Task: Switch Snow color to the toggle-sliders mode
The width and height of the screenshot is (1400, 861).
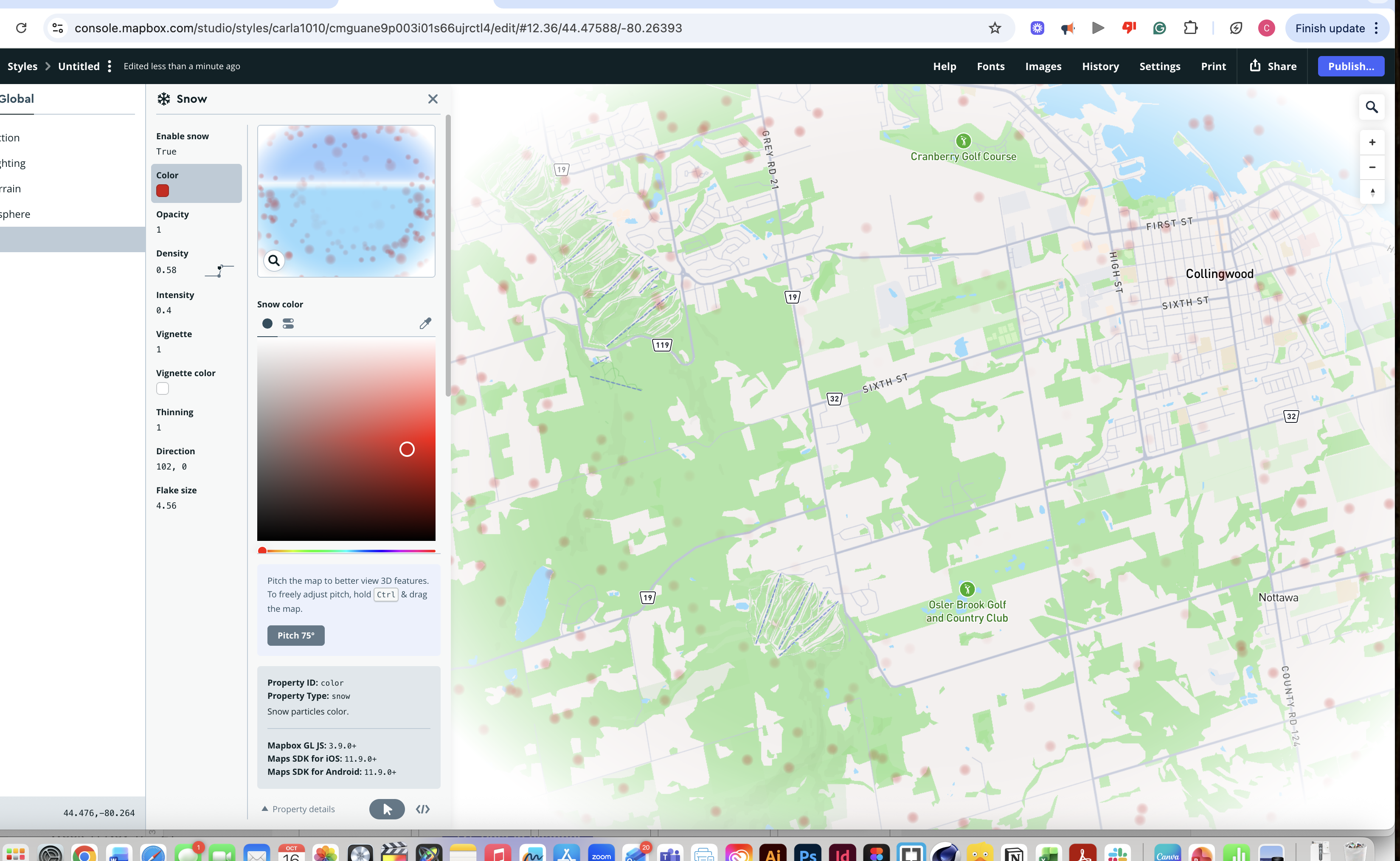Action: click(x=288, y=323)
